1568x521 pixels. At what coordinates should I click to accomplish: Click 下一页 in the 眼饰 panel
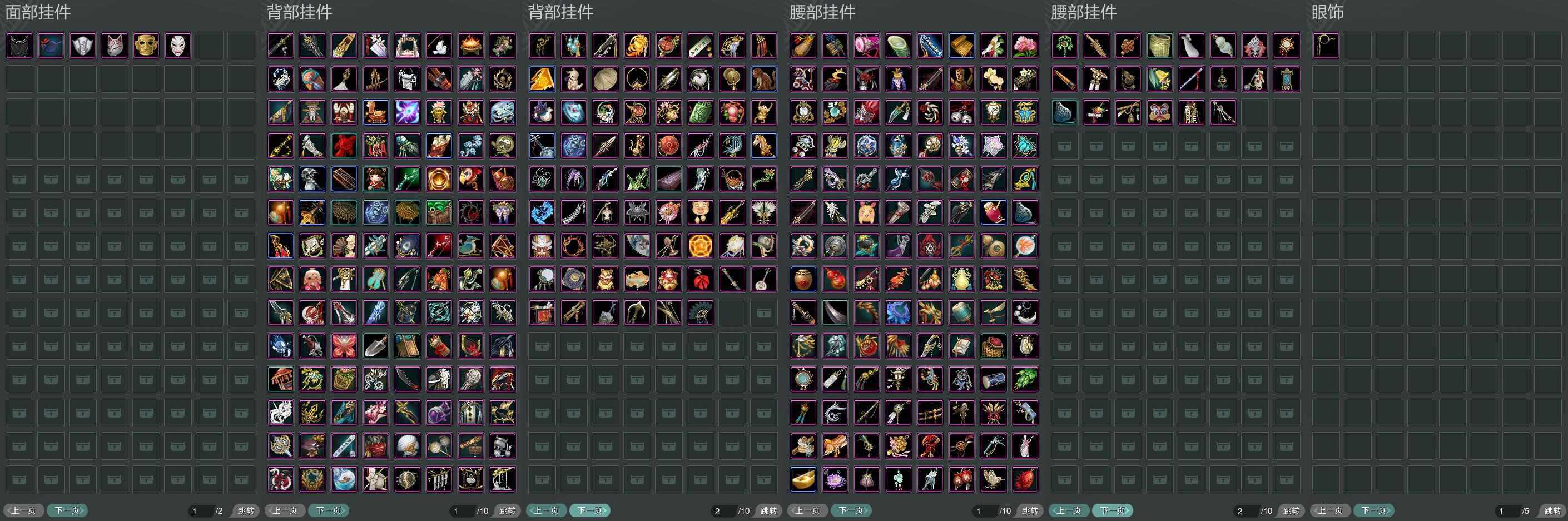1374,510
